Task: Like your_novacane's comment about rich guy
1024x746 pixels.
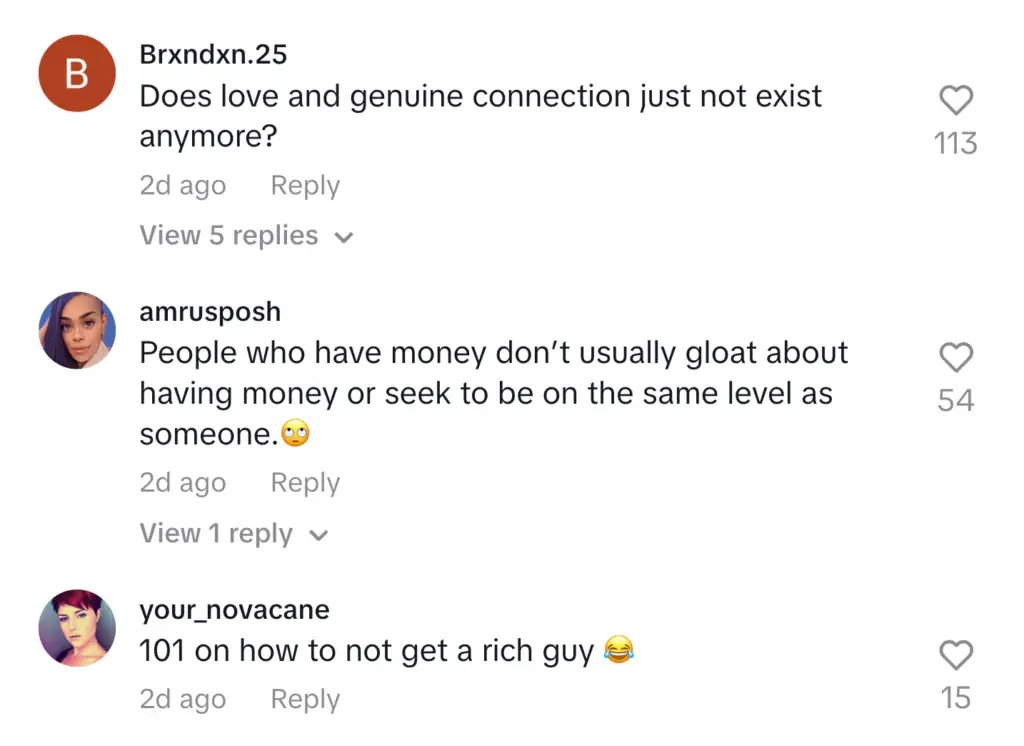Action: point(956,655)
